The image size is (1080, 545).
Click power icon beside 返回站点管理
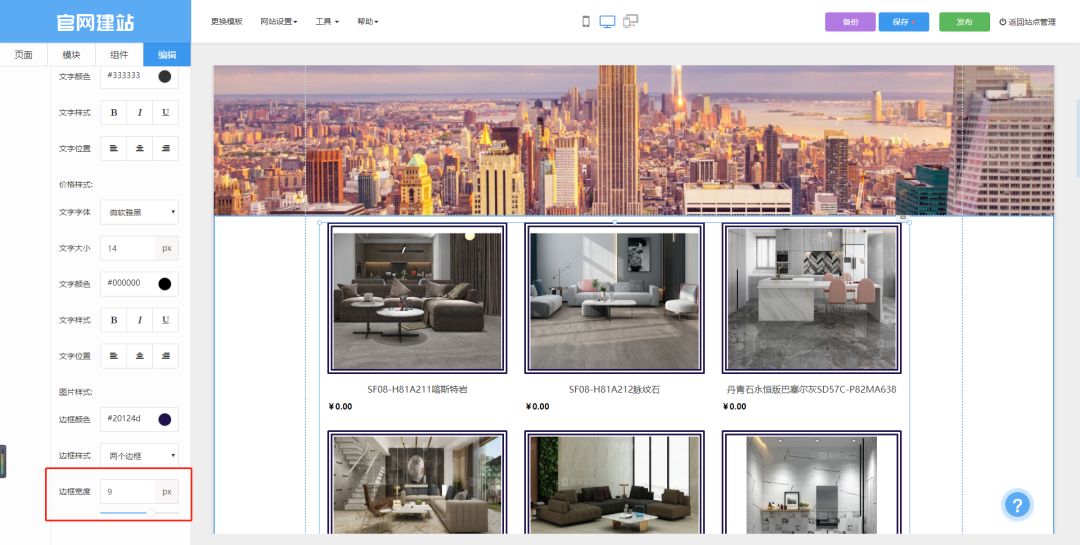click(1002, 22)
